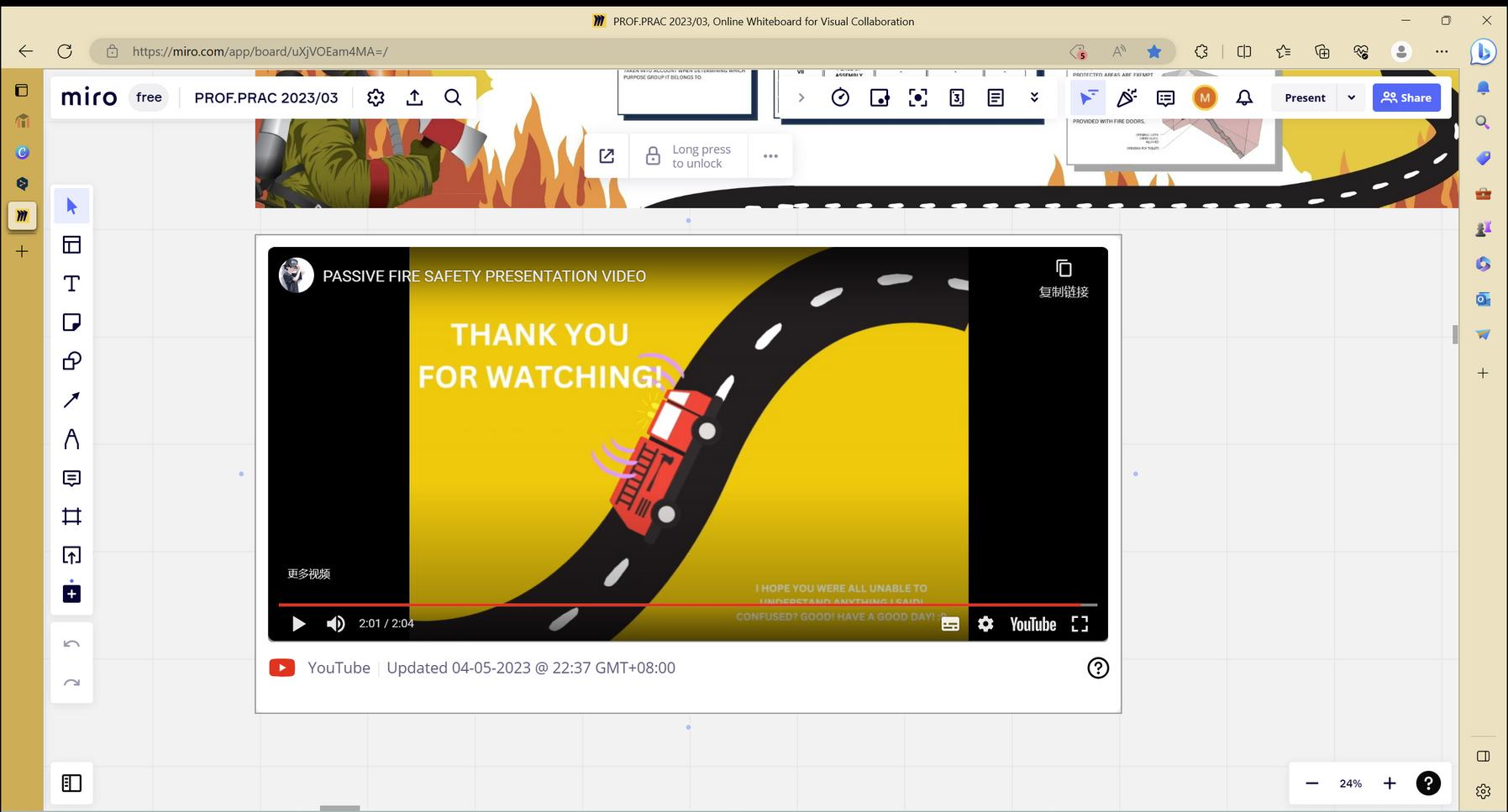Open Miro notifications bell
The width and height of the screenshot is (1508, 812).
click(1244, 97)
